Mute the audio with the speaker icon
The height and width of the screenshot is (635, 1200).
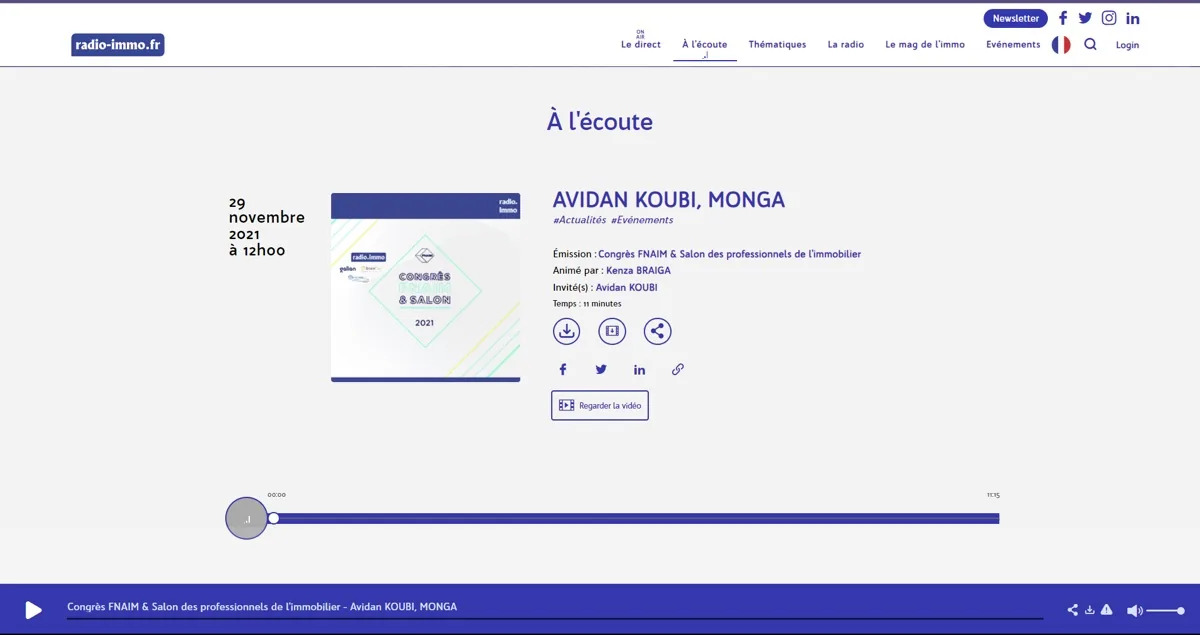(x=1134, y=610)
